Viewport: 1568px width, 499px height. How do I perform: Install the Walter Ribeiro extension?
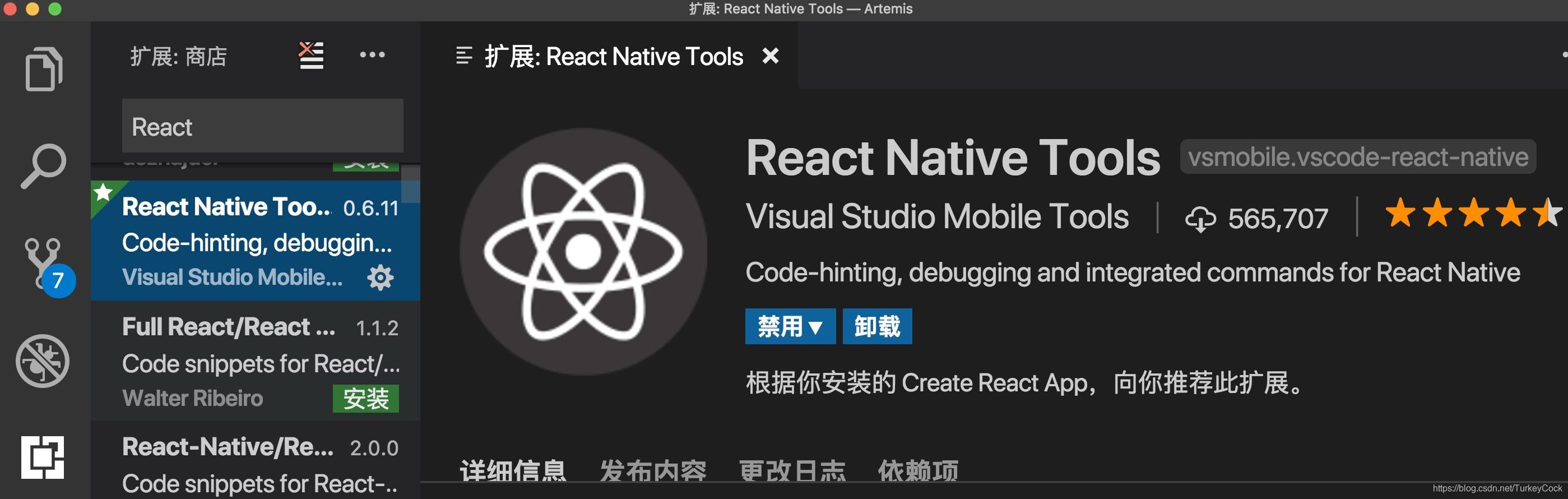click(366, 399)
